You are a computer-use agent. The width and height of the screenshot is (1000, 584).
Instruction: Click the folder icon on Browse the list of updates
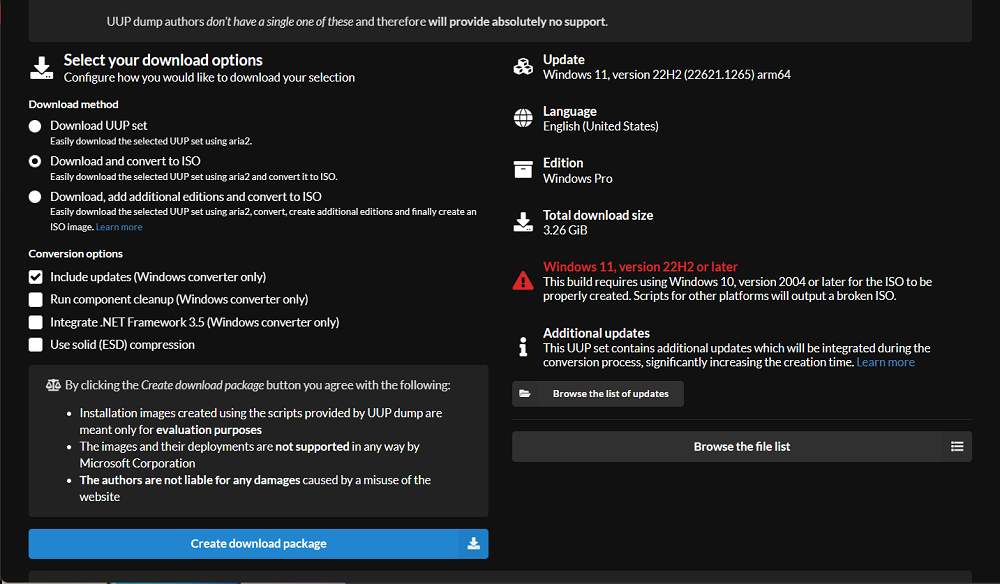pos(525,394)
